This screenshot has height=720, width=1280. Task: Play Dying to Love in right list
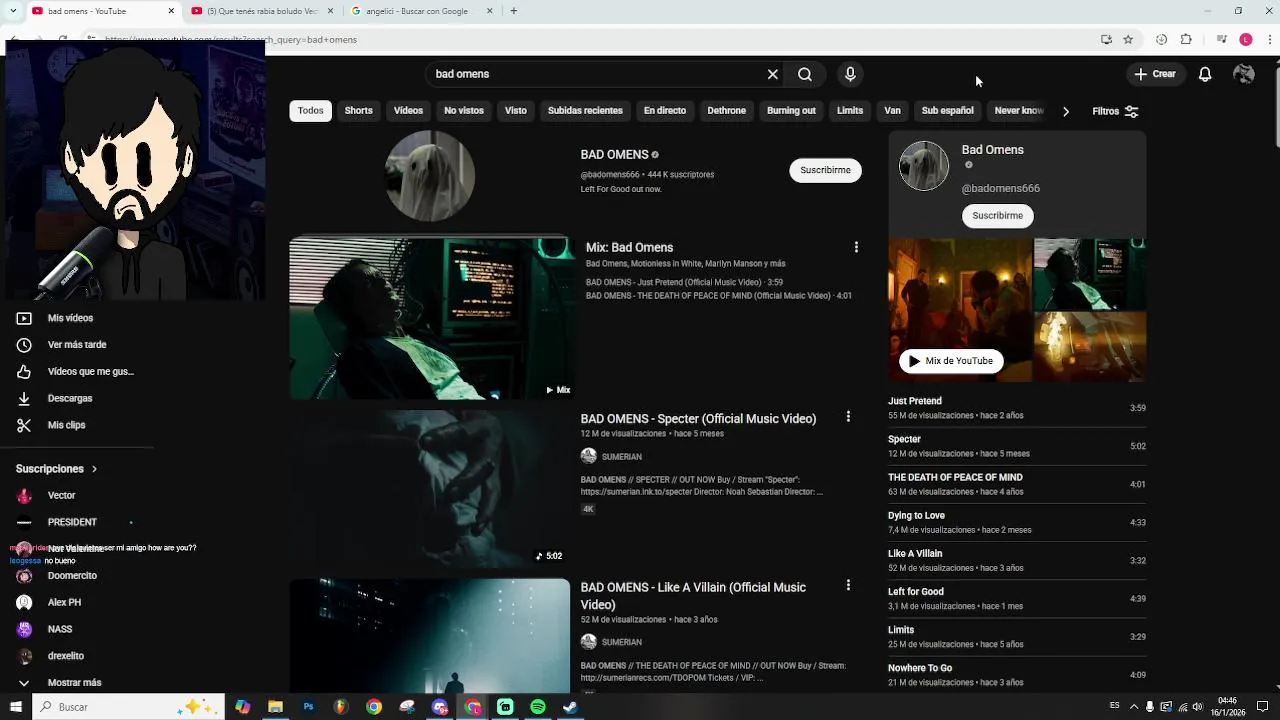(x=1017, y=522)
